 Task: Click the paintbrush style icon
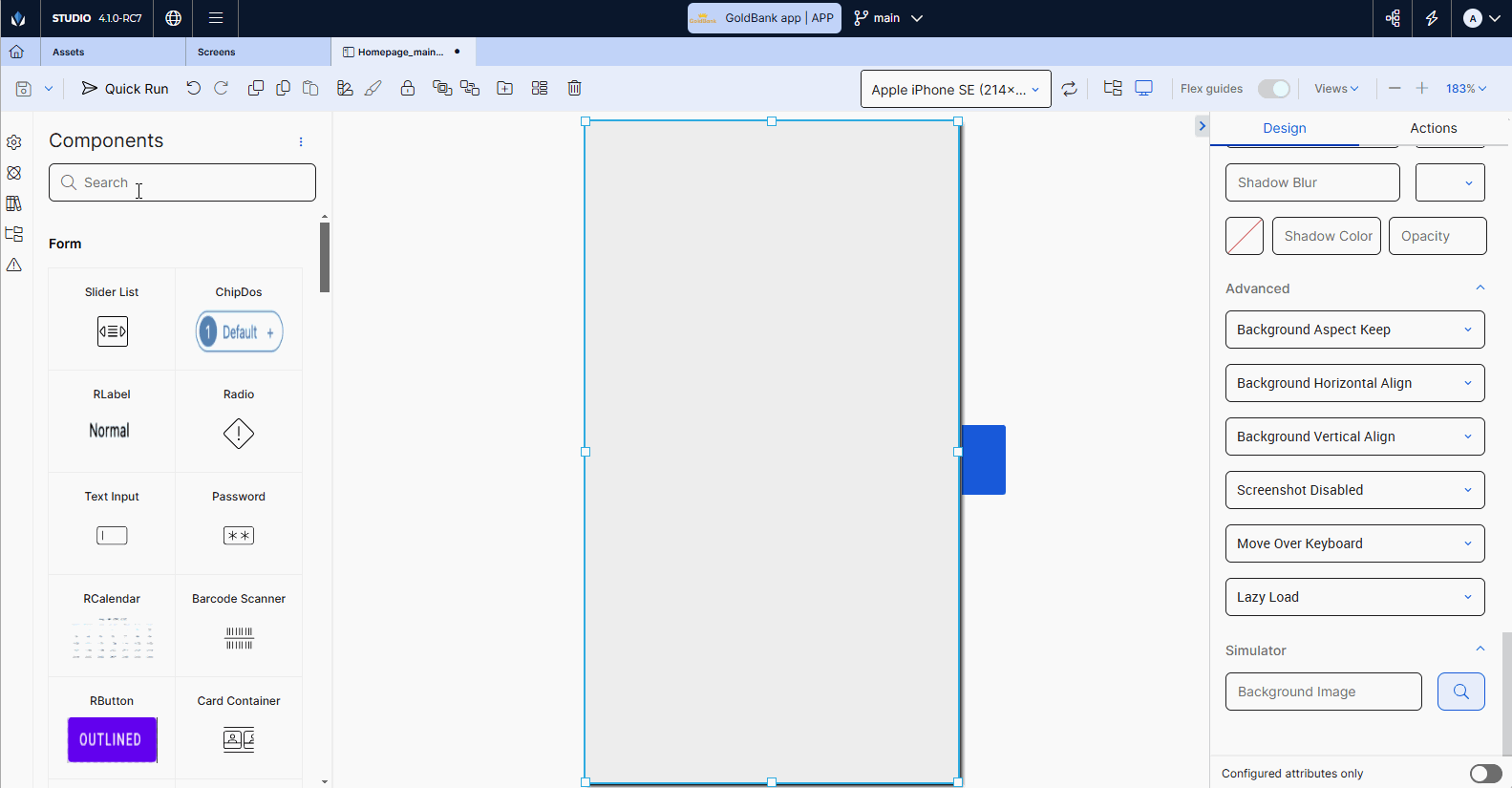point(373,88)
